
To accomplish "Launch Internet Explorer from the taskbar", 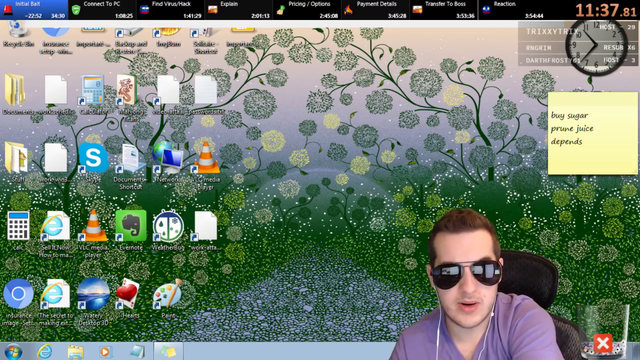I will (x=44, y=351).
